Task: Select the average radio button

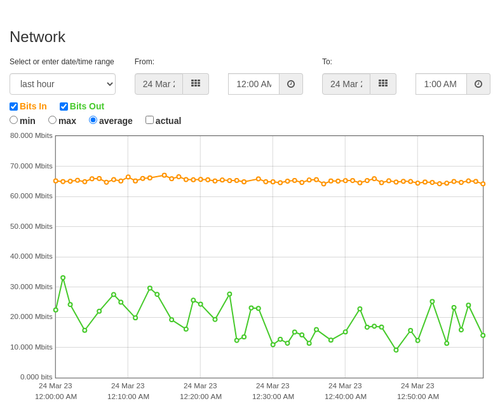Action: [93, 120]
